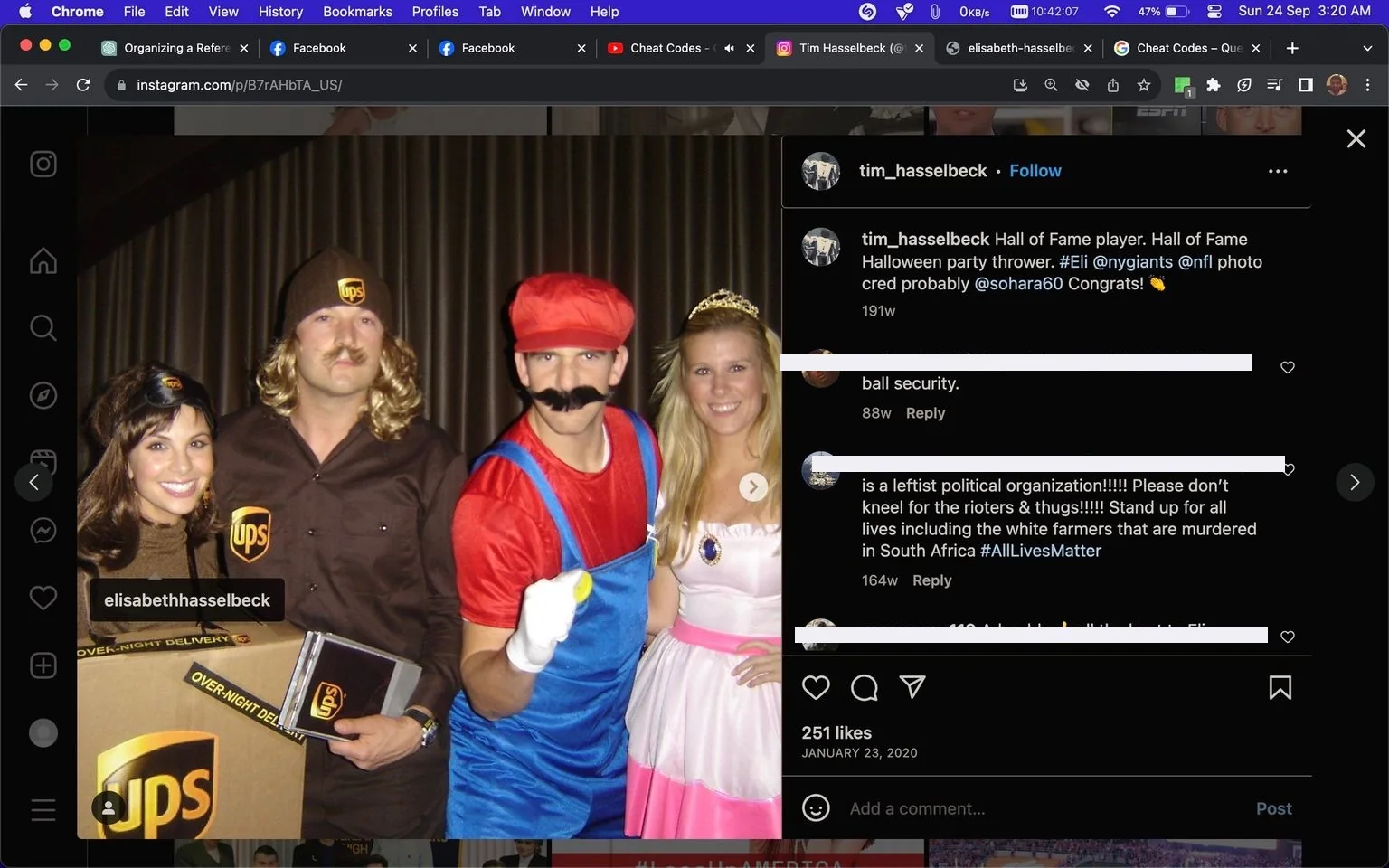Click the Instagram logo icon in sidebar
This screenshot has height=868, width=1389.
43,164
